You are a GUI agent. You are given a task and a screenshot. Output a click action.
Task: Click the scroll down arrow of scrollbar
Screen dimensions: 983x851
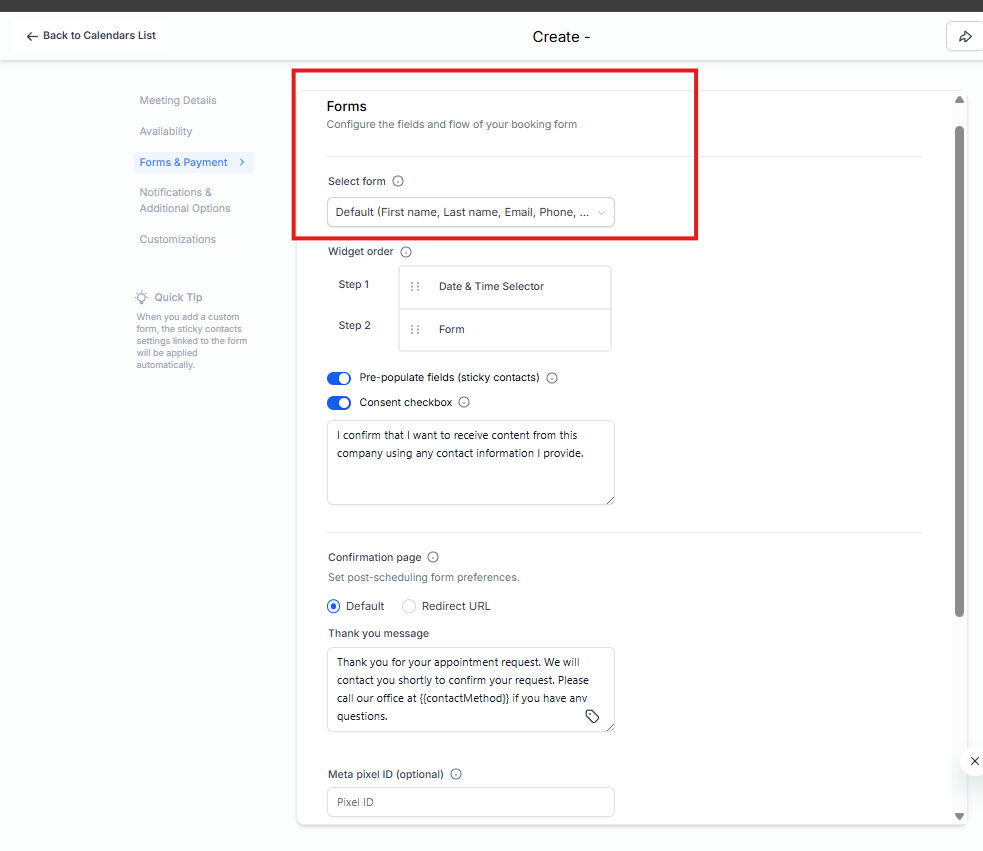[959, 816]
